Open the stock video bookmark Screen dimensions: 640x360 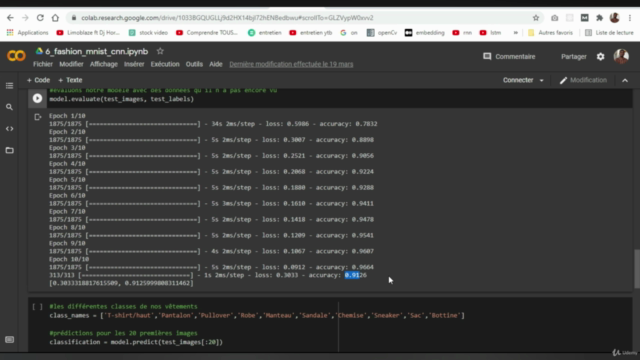148,33
